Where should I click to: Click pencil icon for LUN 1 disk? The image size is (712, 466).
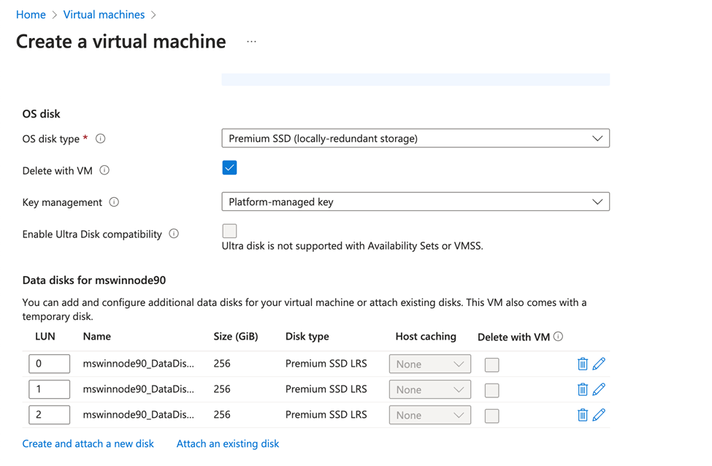(600, 389)
